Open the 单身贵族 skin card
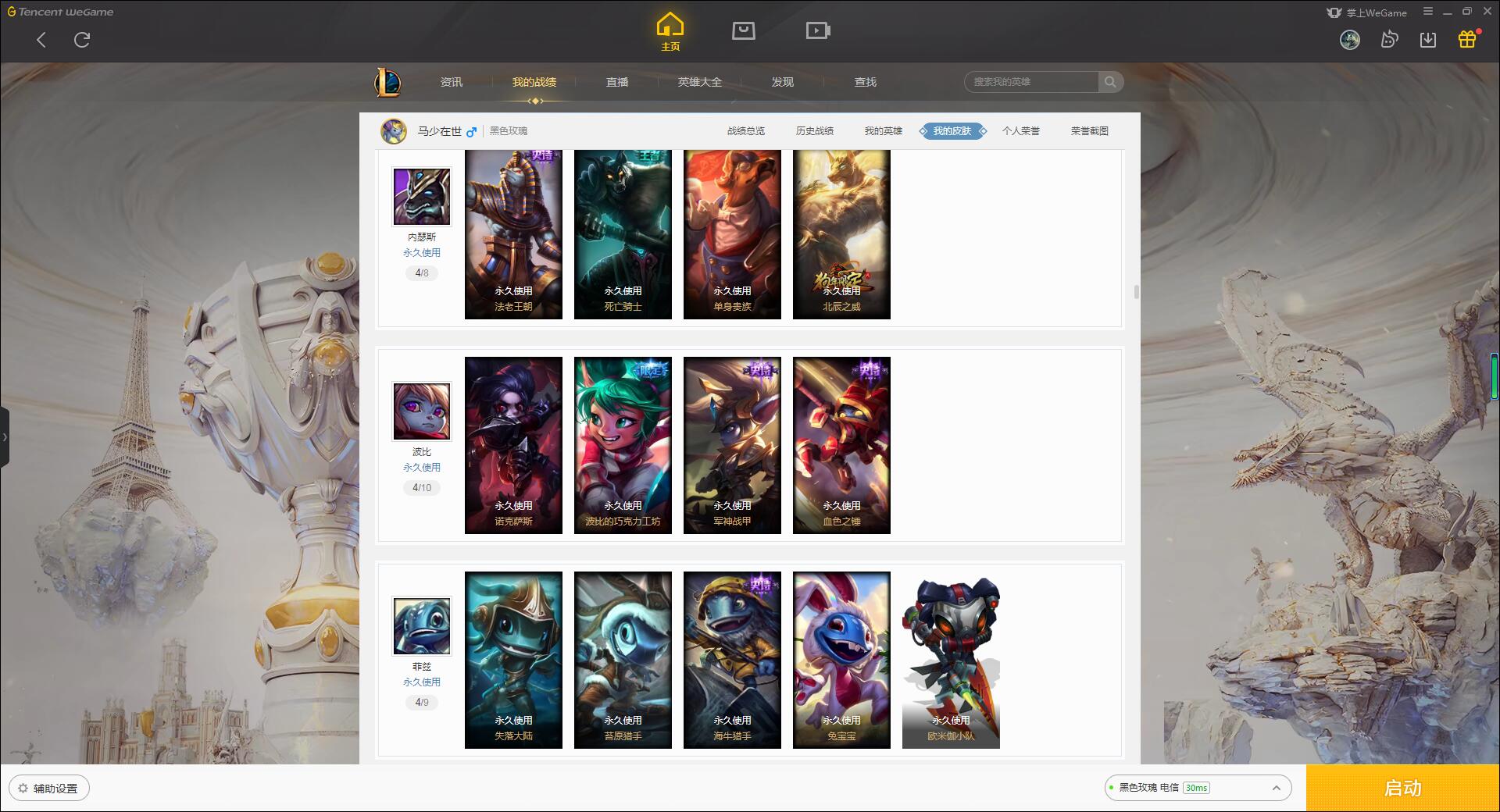This screenshot has width=1500, height=812. pyautogui.click(x=732, y=234)
